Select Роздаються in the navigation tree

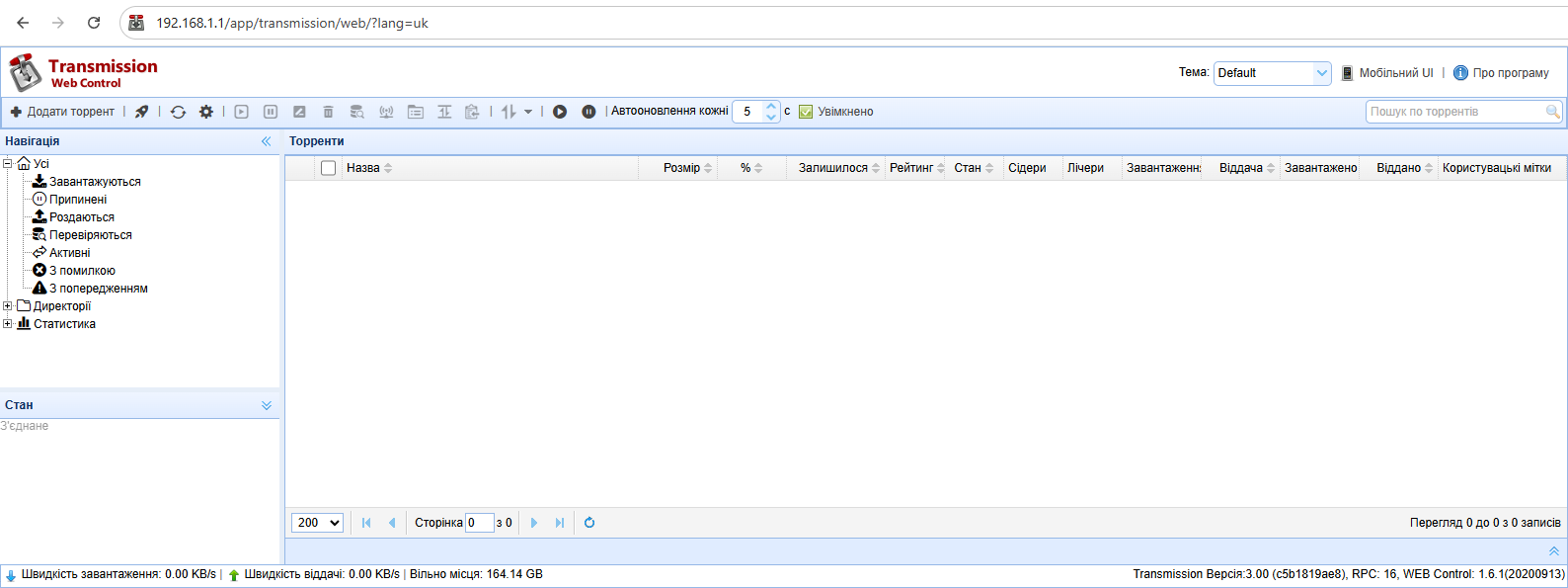82,217
